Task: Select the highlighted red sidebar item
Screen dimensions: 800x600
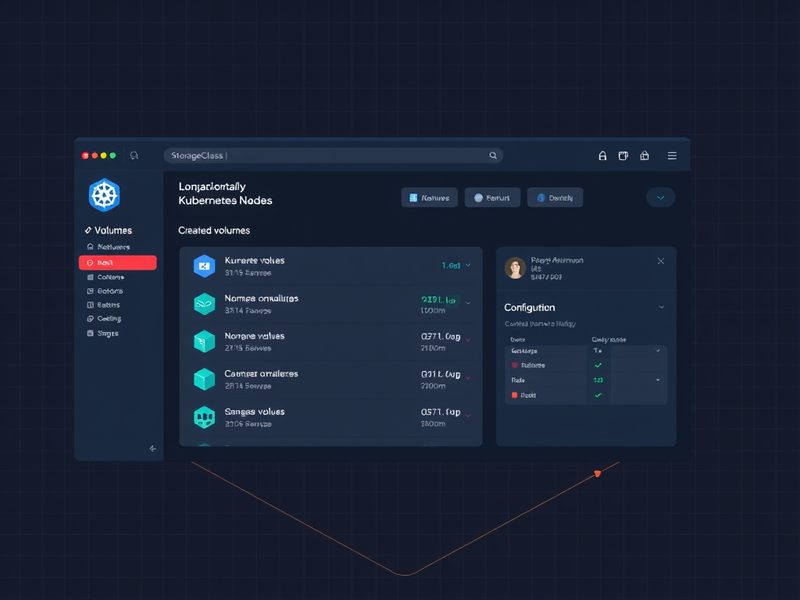Action: pyautogui.click(x=118, y=262)
